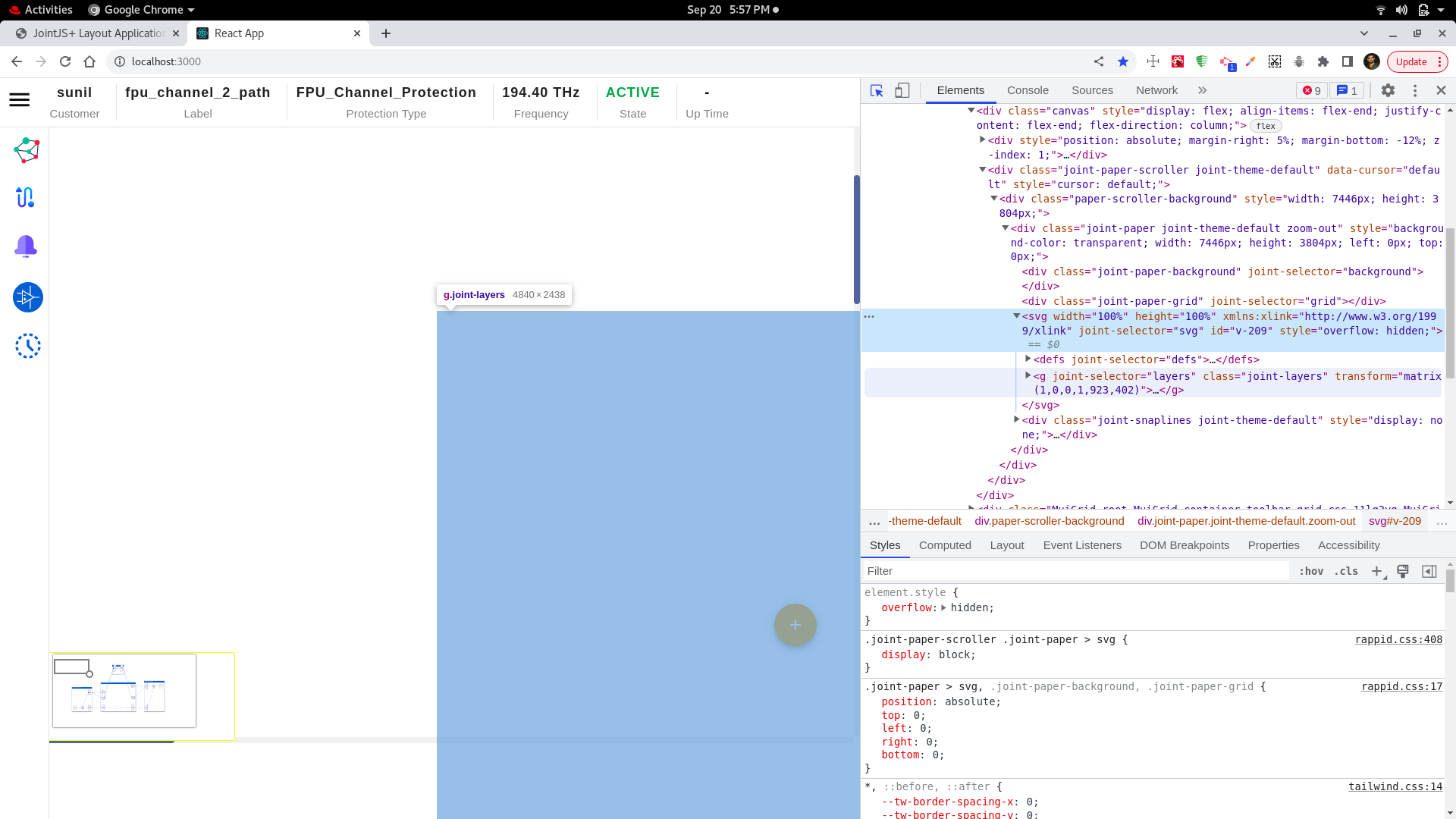Open the DevTools three-dot customize menu
This screenshot has width=1456, height=819.
1415,90
